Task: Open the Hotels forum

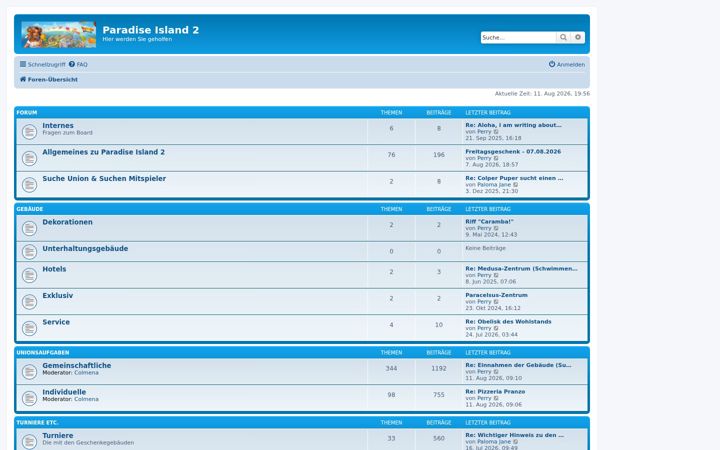Action: click(54, 269)
